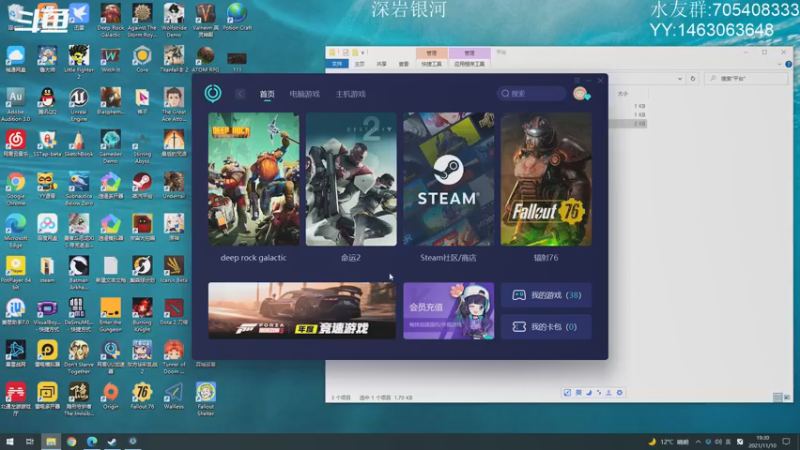Click the game launcher's circular logo icon
The image size is (800, 450).
(213, 93)
